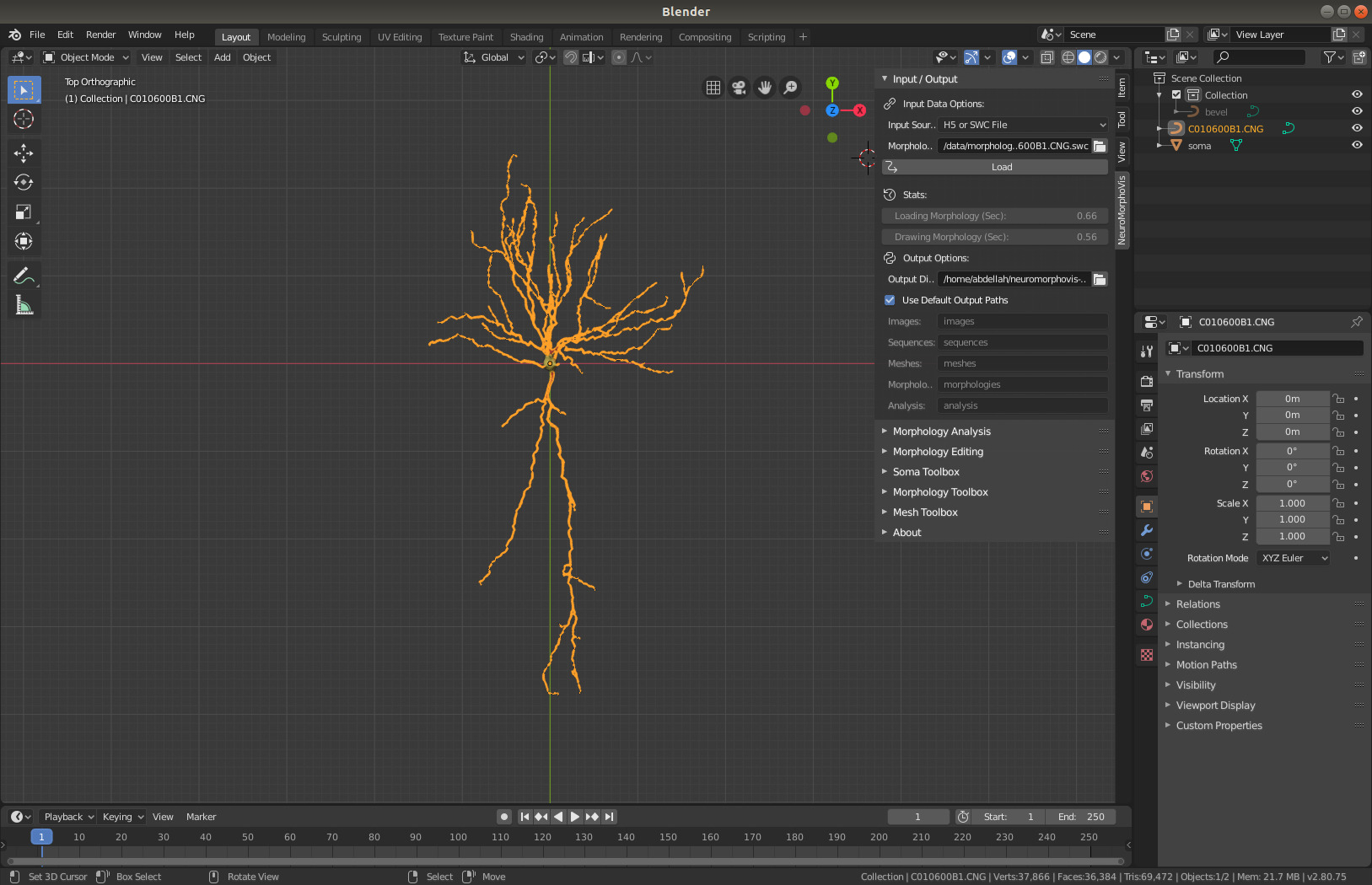Screen dimensions: 1372x885
Task: Uncheck Use Default Output Paths
Action: [x=890, y=300]
